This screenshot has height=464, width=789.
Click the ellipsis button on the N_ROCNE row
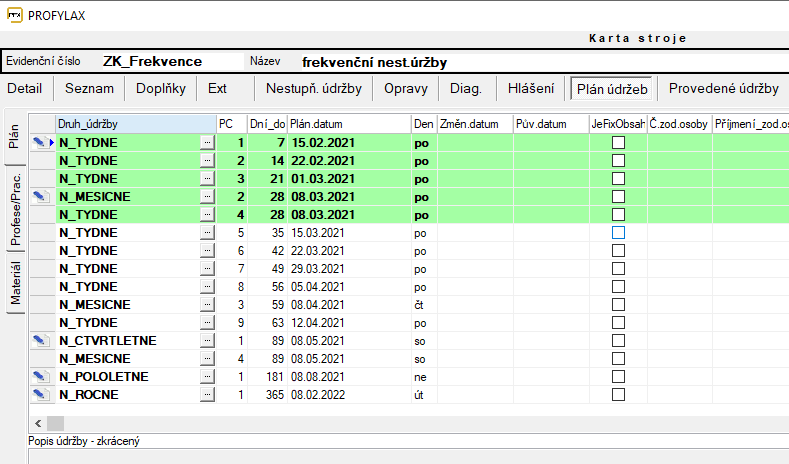coord(207,395)
